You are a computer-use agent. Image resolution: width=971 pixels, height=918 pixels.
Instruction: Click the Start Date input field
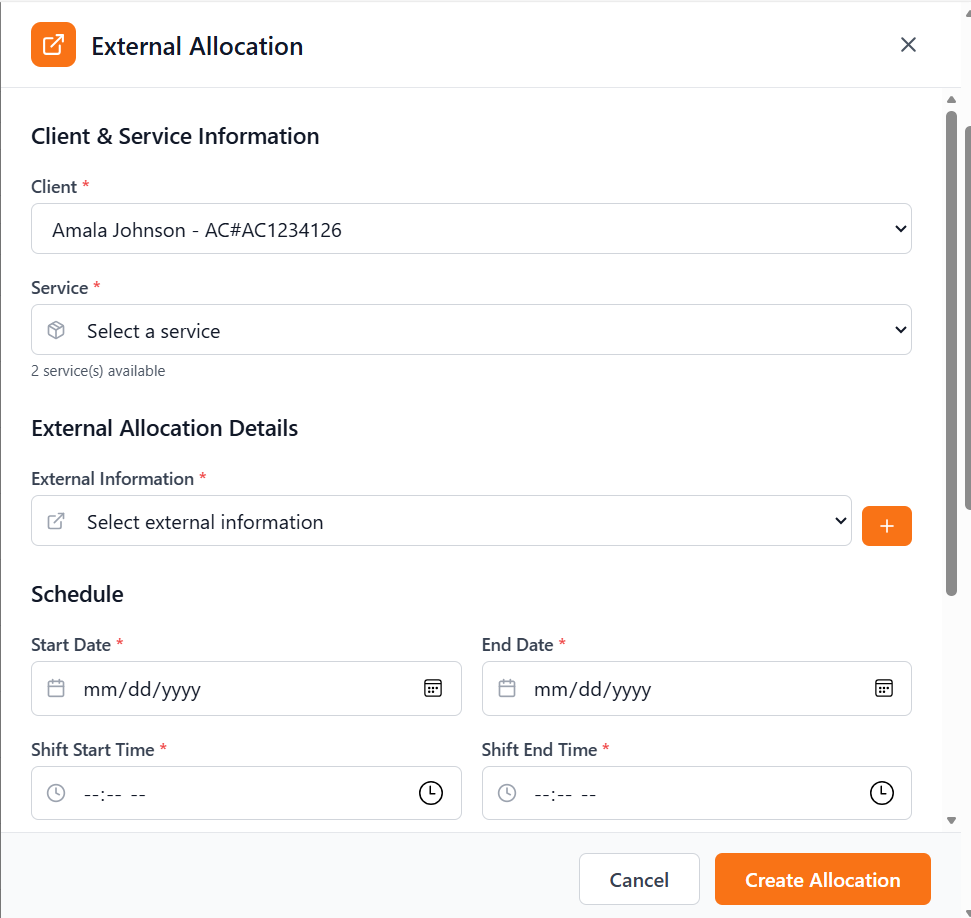point(230,689)
